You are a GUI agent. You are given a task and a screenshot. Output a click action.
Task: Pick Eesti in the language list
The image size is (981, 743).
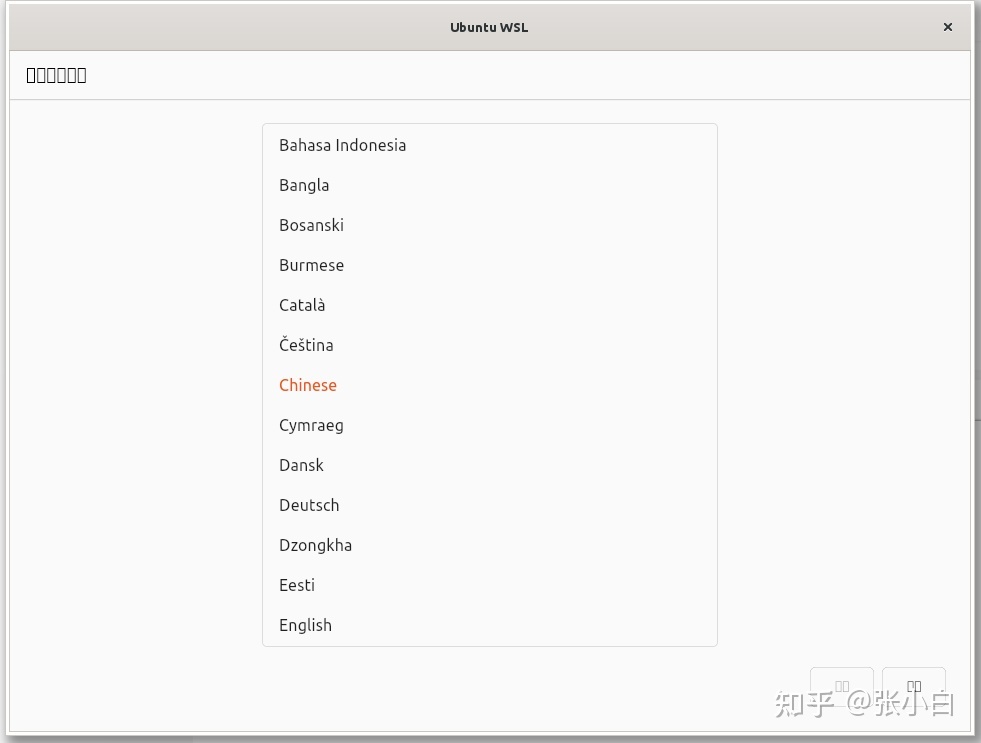tap(489, 585)
